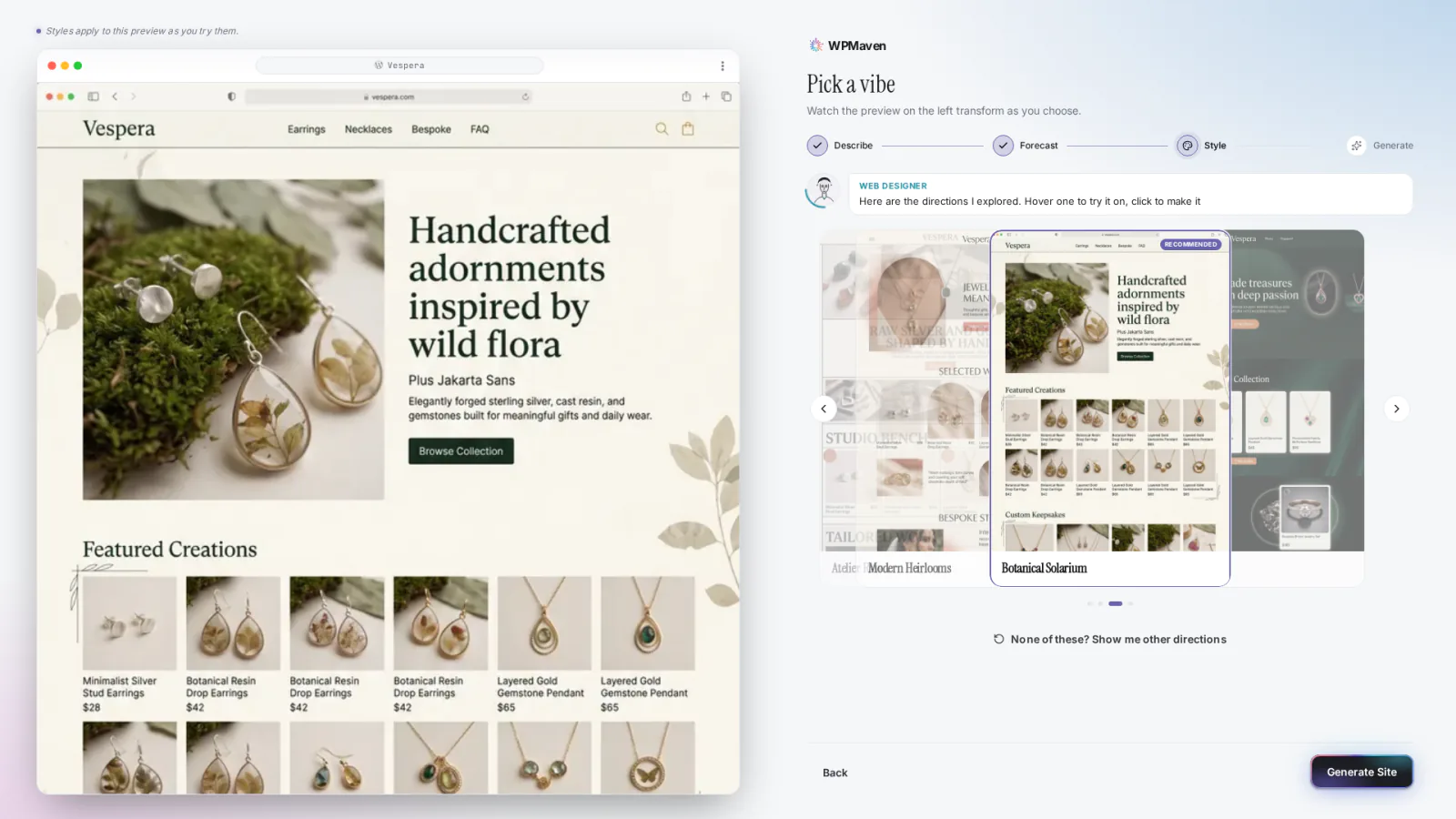Open the Bespoke menu item
The width and height of the screenshot is (1456, 819).
[431, 129]
